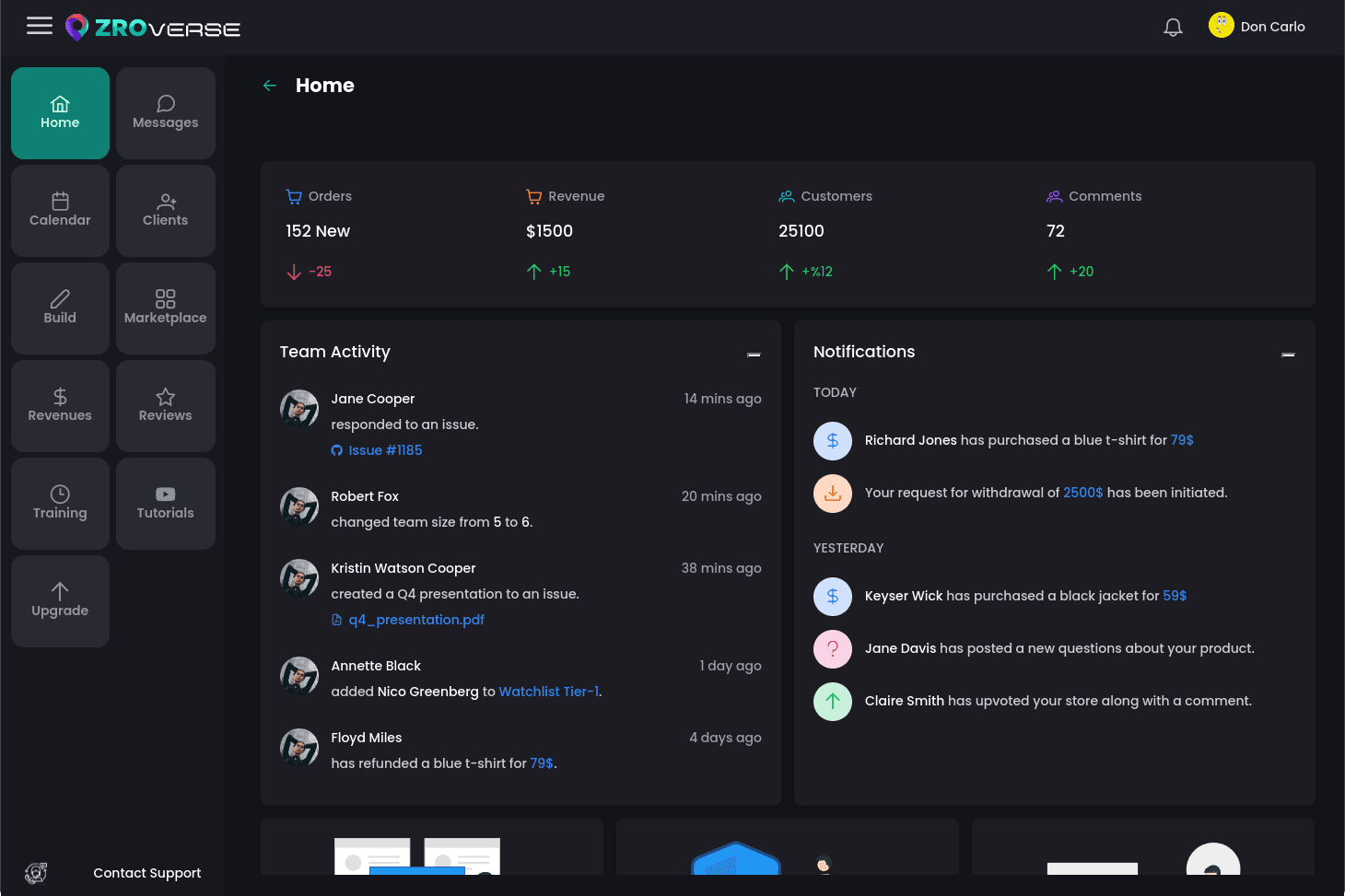The width and height of the screenshot is (1345, 896).
Task: Click the Contact Support headset icon
Action: [36, 873]
